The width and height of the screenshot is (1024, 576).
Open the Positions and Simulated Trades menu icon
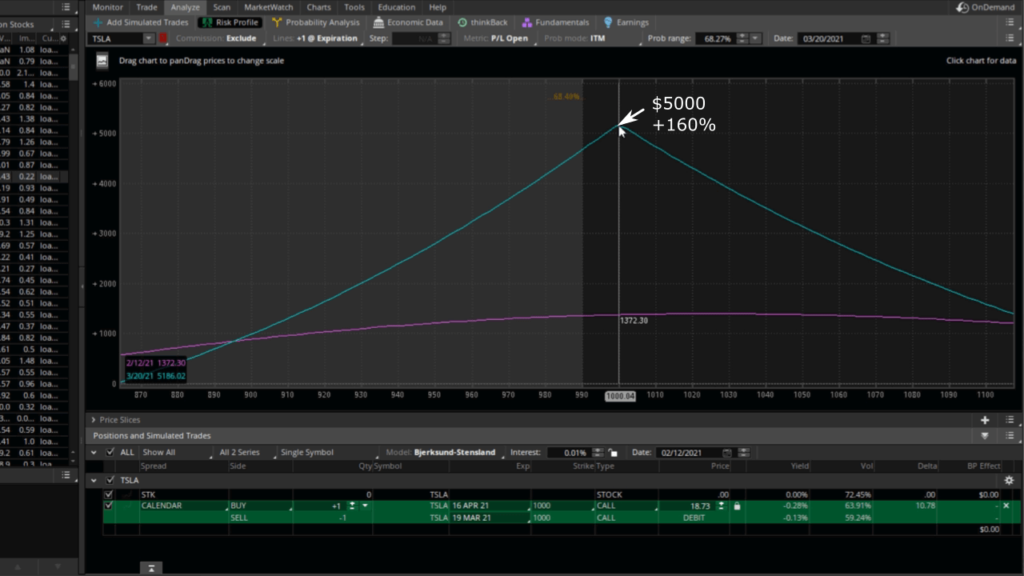click(1010, 436)
